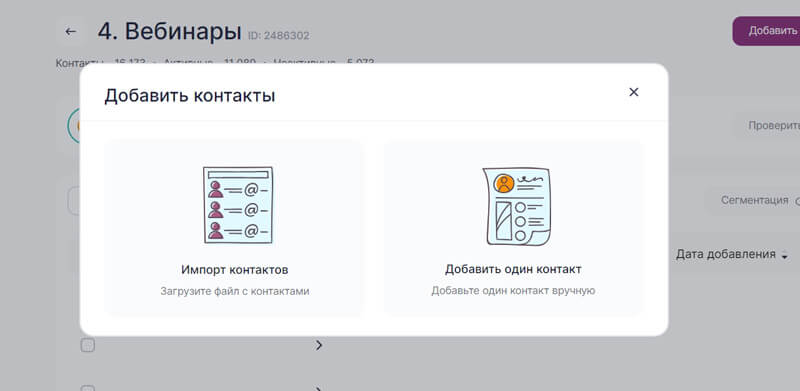Click the Добавить контакты dialog title

coord(190,96)
